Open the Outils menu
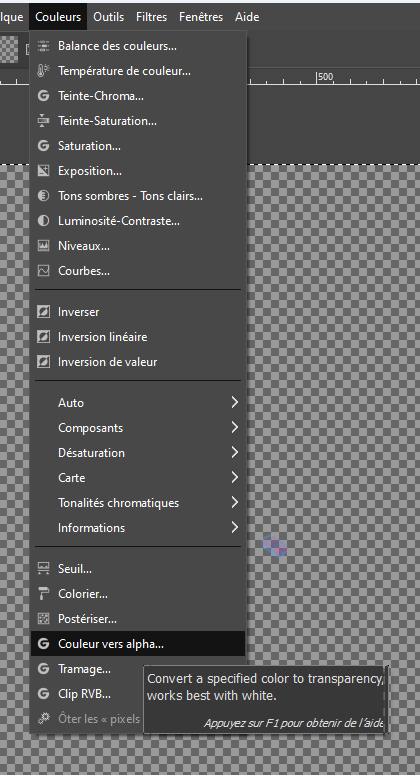 pos(108,17)
